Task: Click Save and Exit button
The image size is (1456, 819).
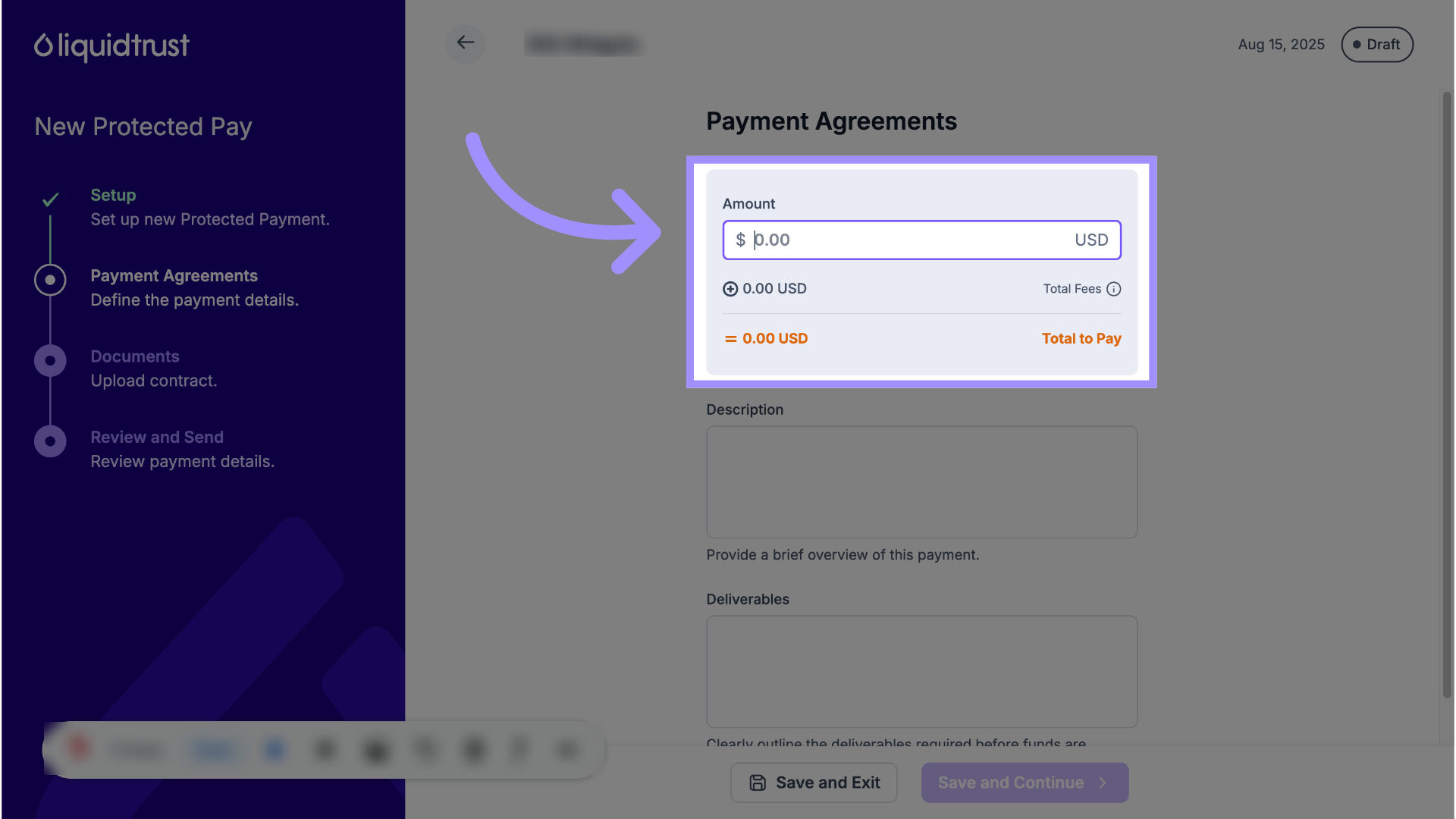Action: [814, 783]
